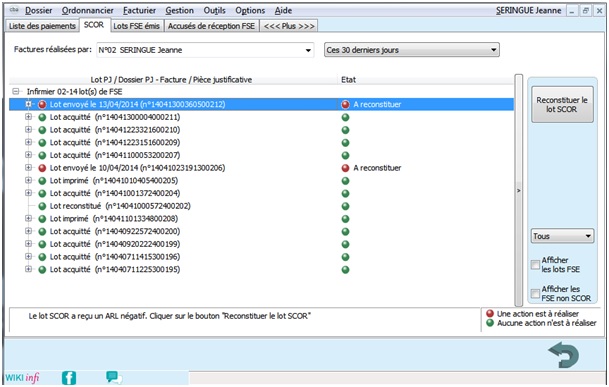
Task: Open the Facebook icon link
Action: 69,377
